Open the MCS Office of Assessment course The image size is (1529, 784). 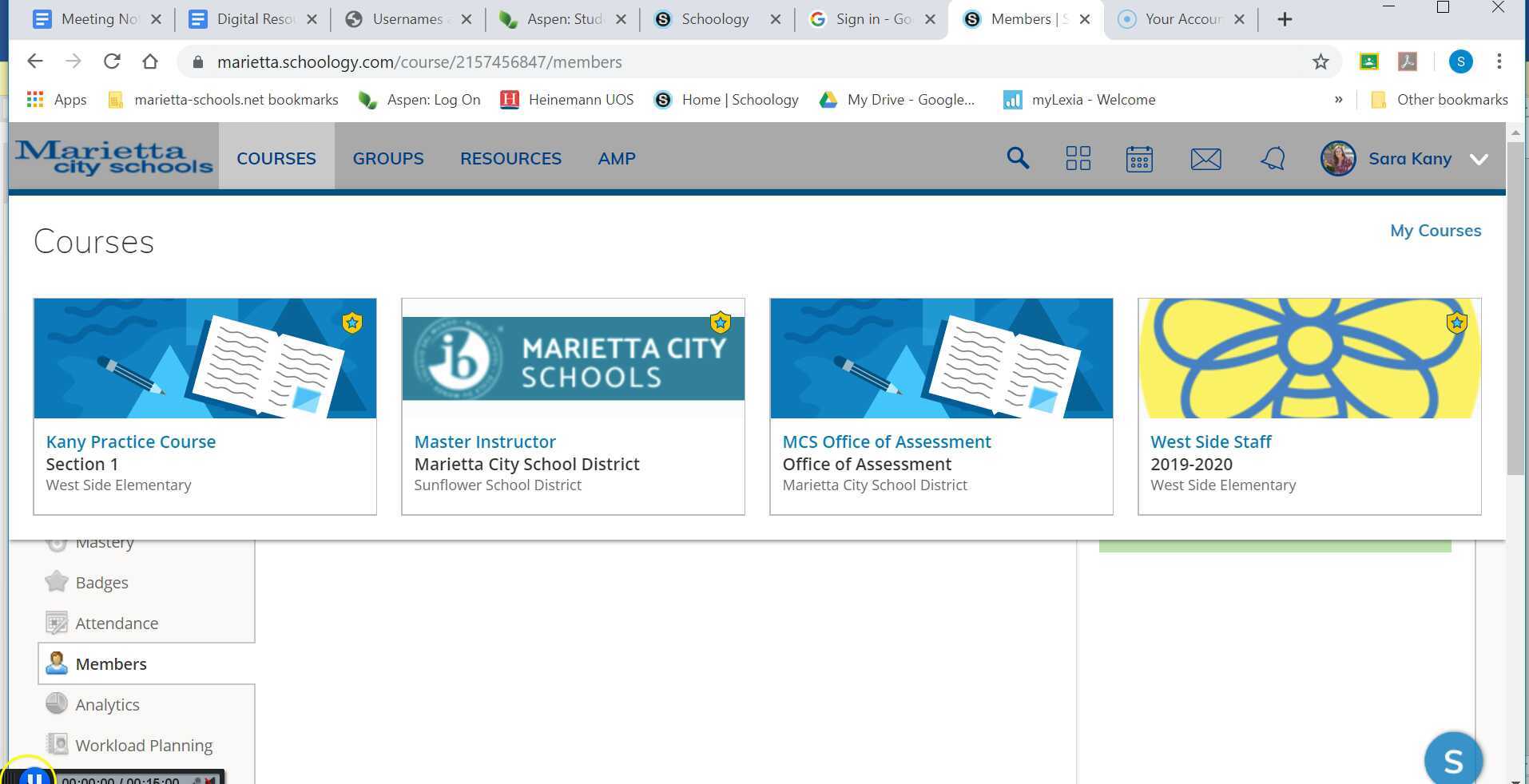pyautogui.click(x=886, y=441)
